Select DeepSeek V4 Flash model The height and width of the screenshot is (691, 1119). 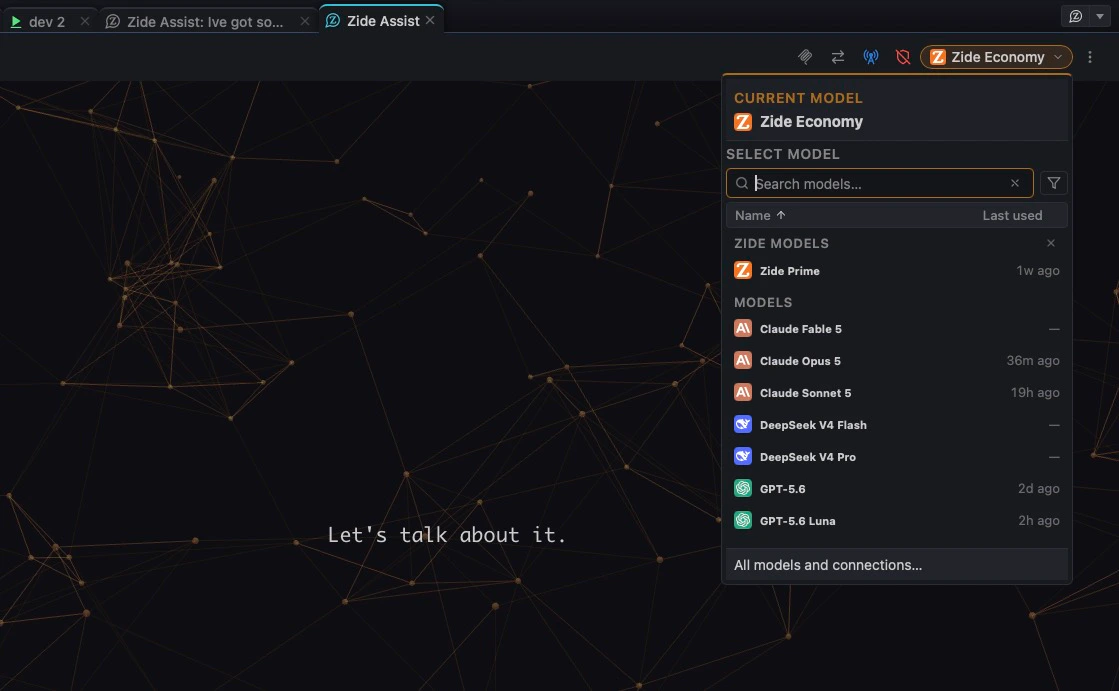896,425
